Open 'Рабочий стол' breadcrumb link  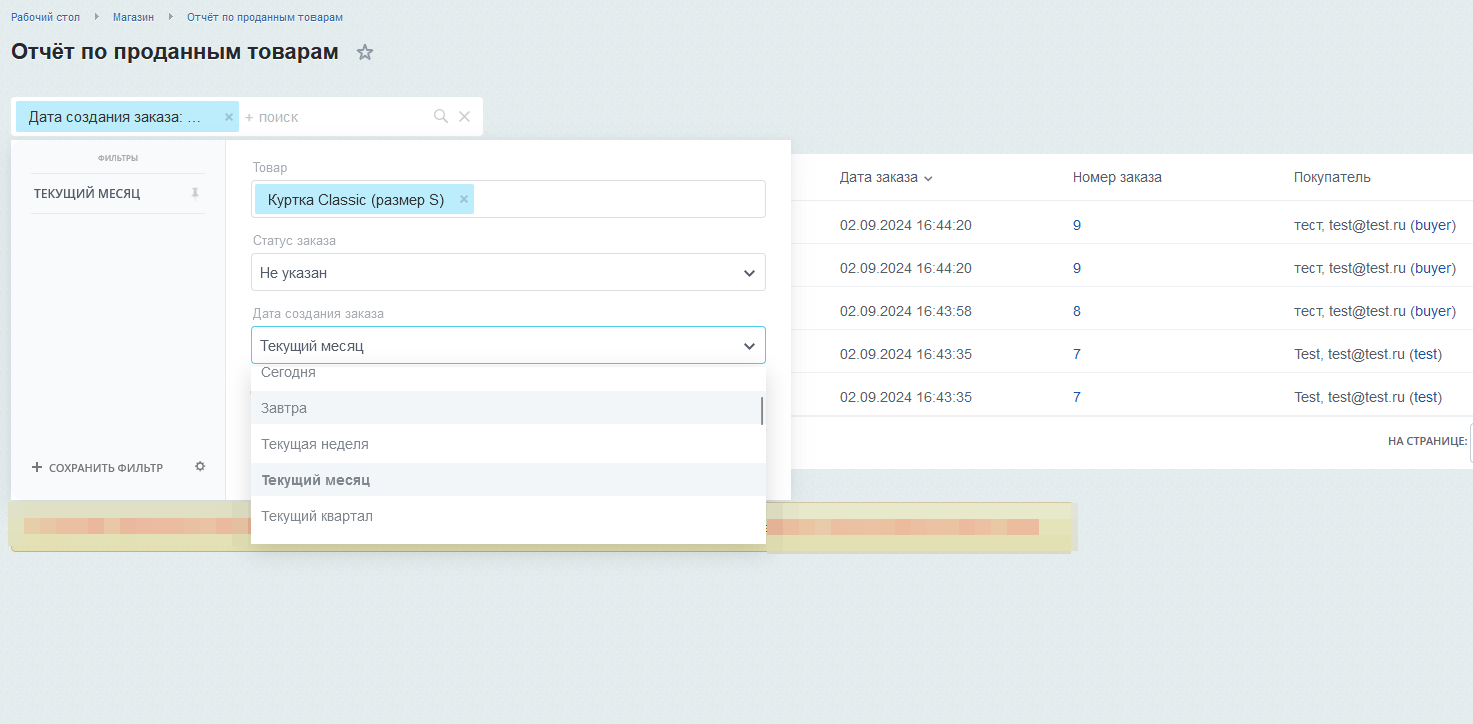click(x=45, y=17)
